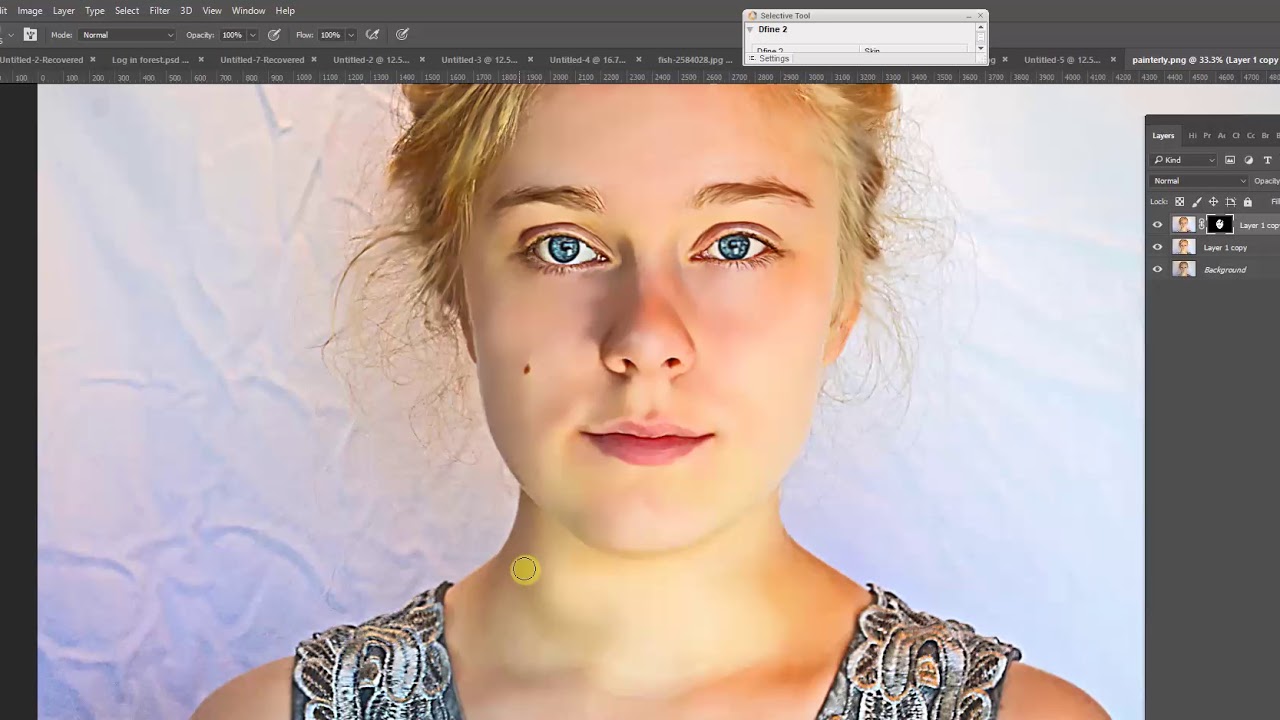This screenshot has width=1280, height=720.
Task: Filter Layers panel by adjustment layers
Action: coord(1249,160)
